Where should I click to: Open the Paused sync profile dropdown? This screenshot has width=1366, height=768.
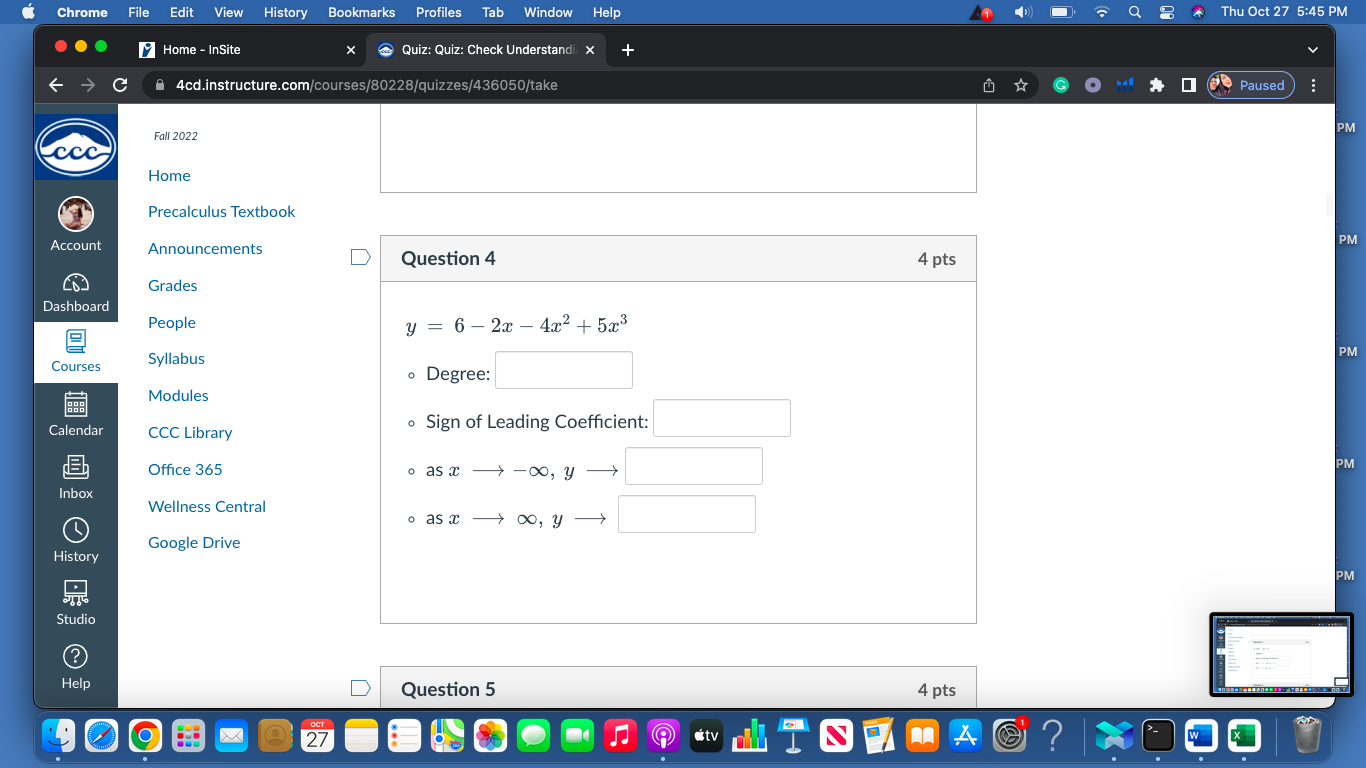(x=1250, y=85)
